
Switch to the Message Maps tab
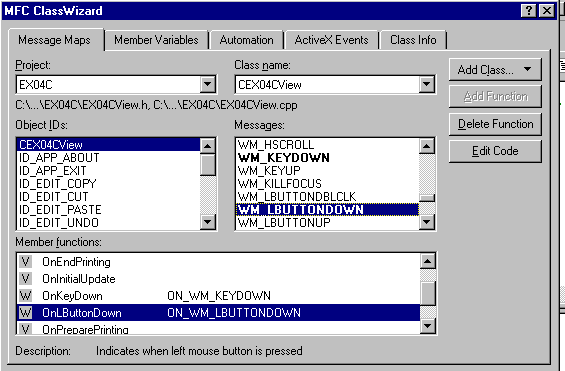(x=54, y=40)
